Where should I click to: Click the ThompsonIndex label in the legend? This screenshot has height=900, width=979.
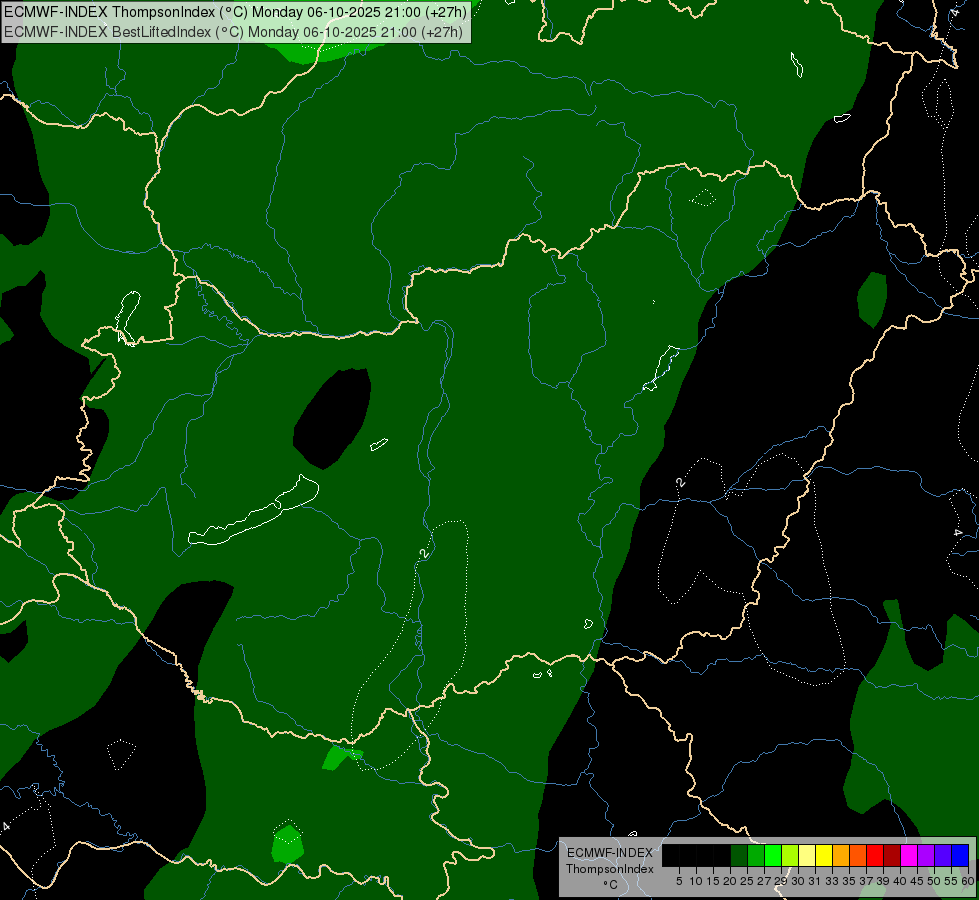(609, 869)
